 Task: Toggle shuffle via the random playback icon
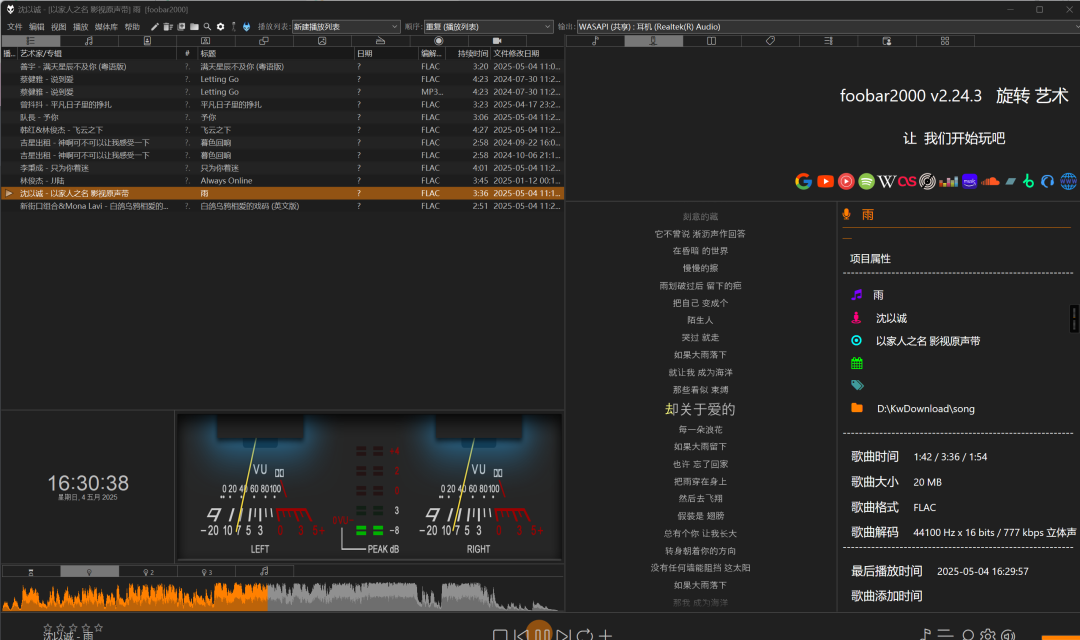pos(584,634)
